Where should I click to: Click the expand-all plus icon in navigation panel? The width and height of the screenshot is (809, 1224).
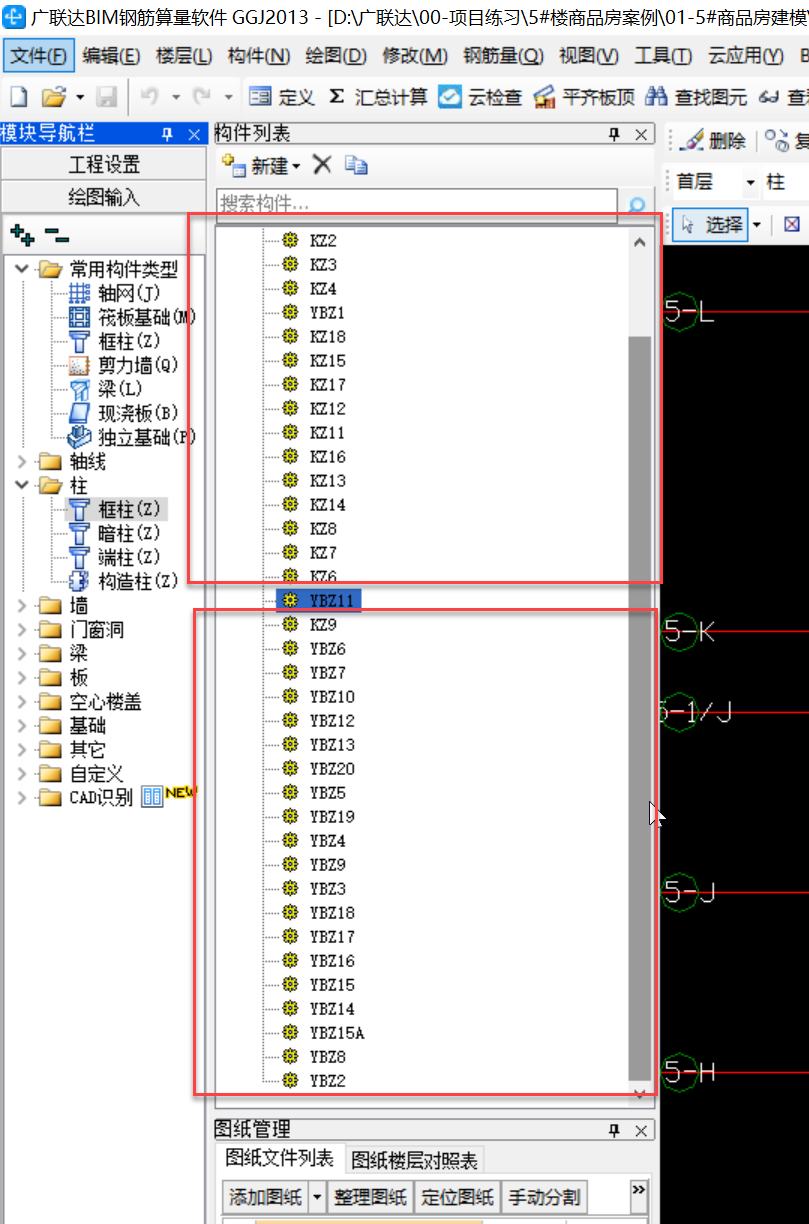point(22,235)
